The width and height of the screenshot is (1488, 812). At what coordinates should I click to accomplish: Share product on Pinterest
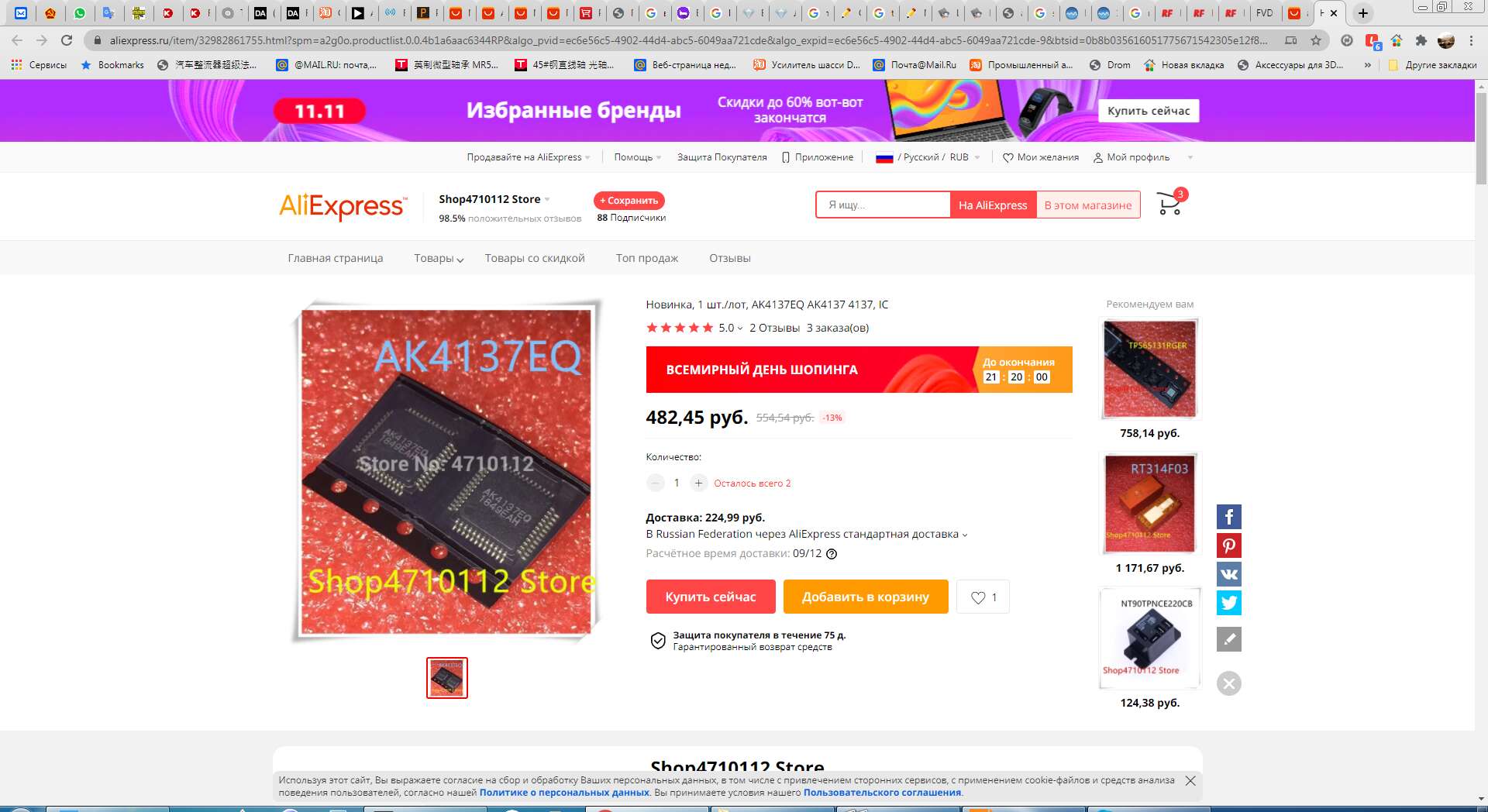click(x=1228, y=545)
